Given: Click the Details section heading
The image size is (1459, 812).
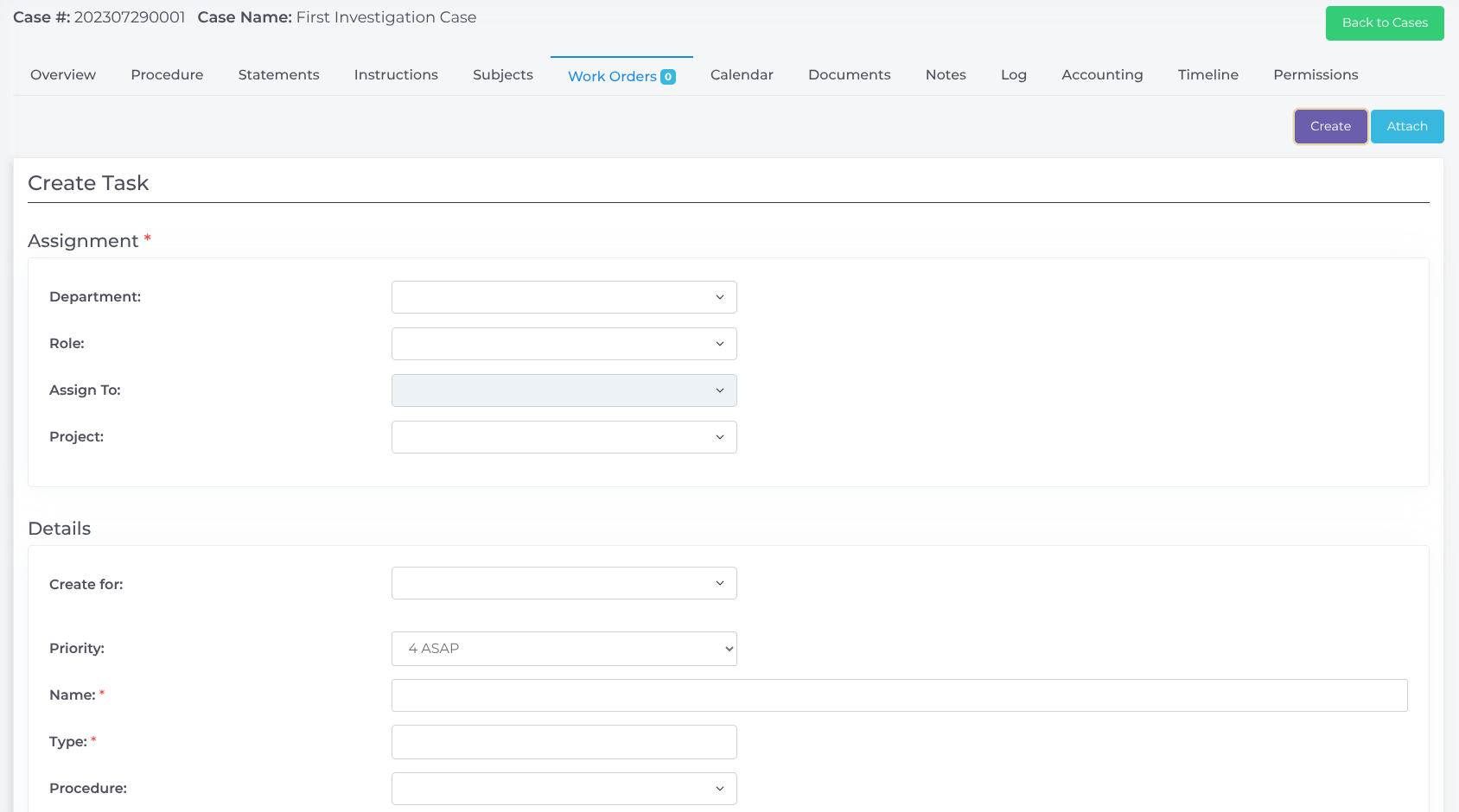Looking at the screenshot, I should (x=60, y=529).
